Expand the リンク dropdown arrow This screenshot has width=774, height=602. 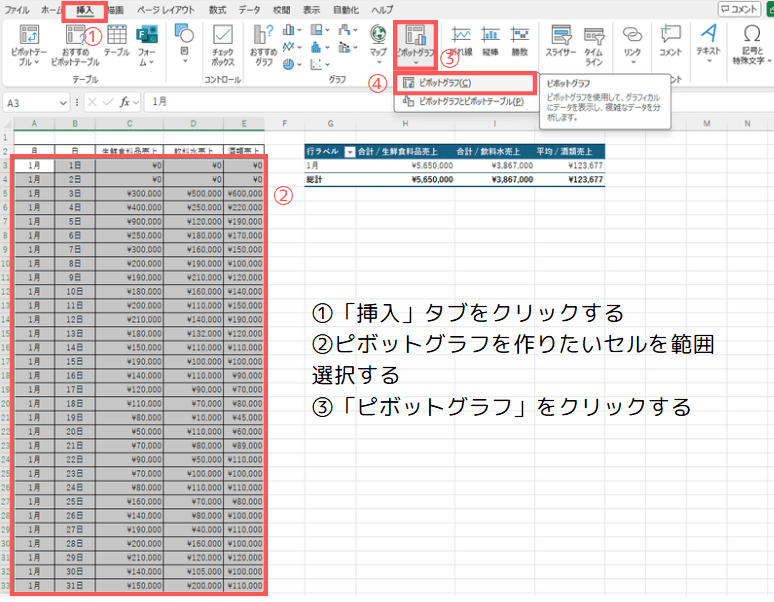click(x=633, y=62)
